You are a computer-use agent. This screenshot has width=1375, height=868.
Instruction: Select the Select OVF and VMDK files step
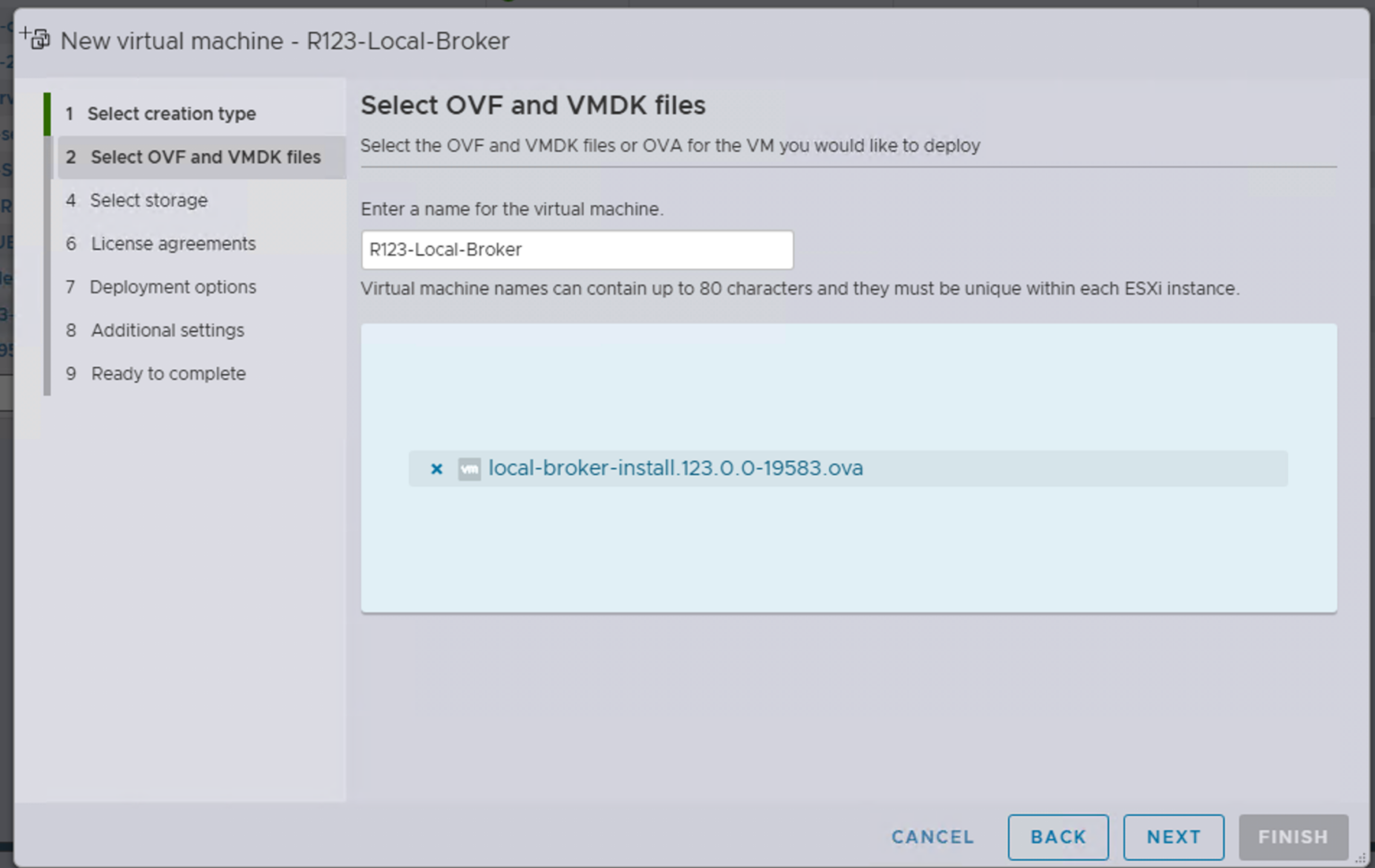[x=205, y=157]
